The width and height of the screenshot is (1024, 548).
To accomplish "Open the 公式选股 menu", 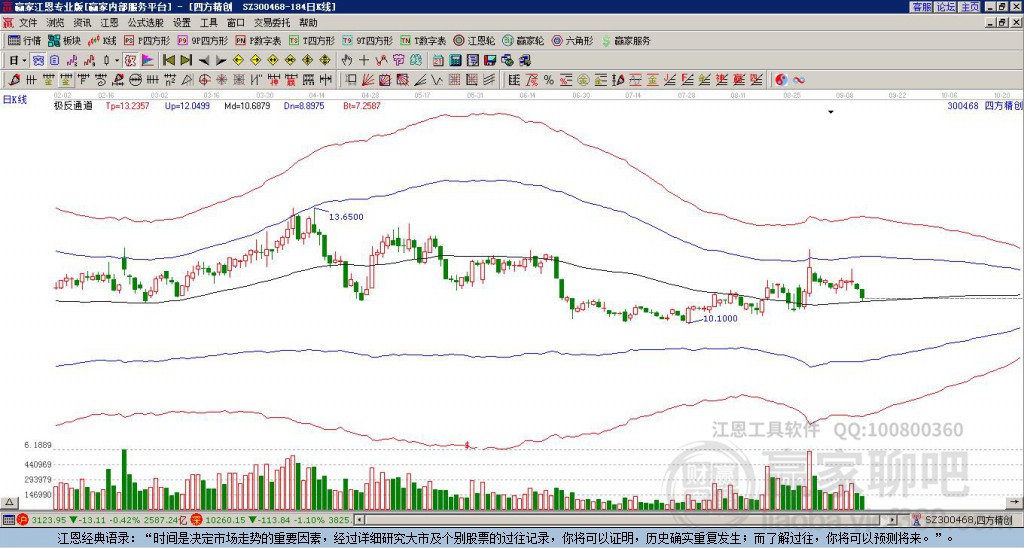I will pyautogui.click(x=146, y=23).
